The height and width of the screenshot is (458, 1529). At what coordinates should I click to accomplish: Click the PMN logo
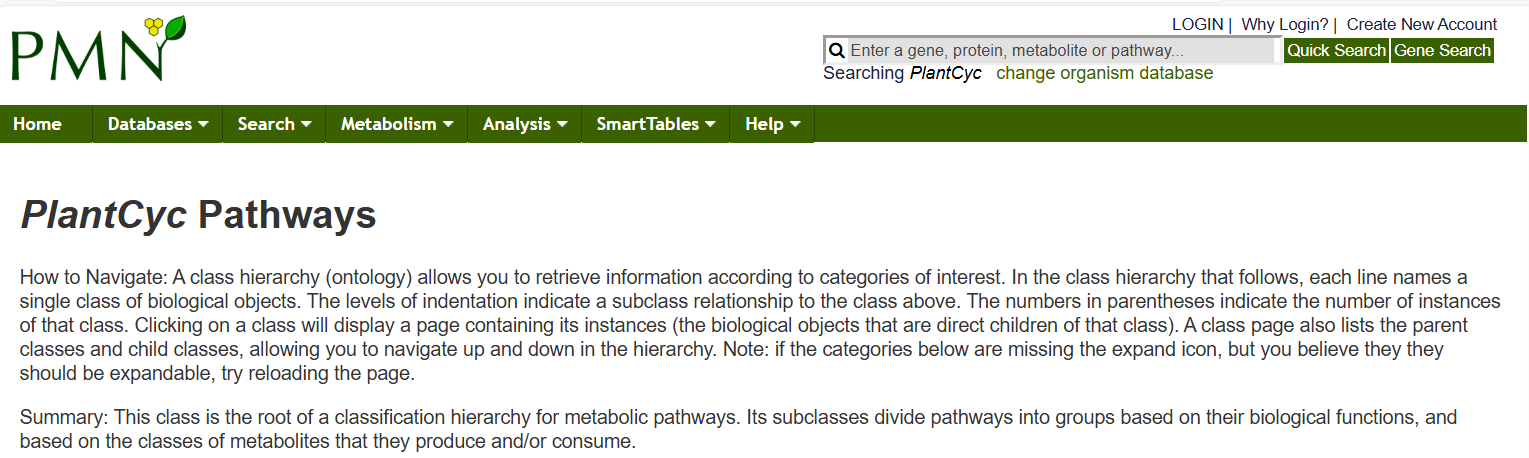(98, 49)
